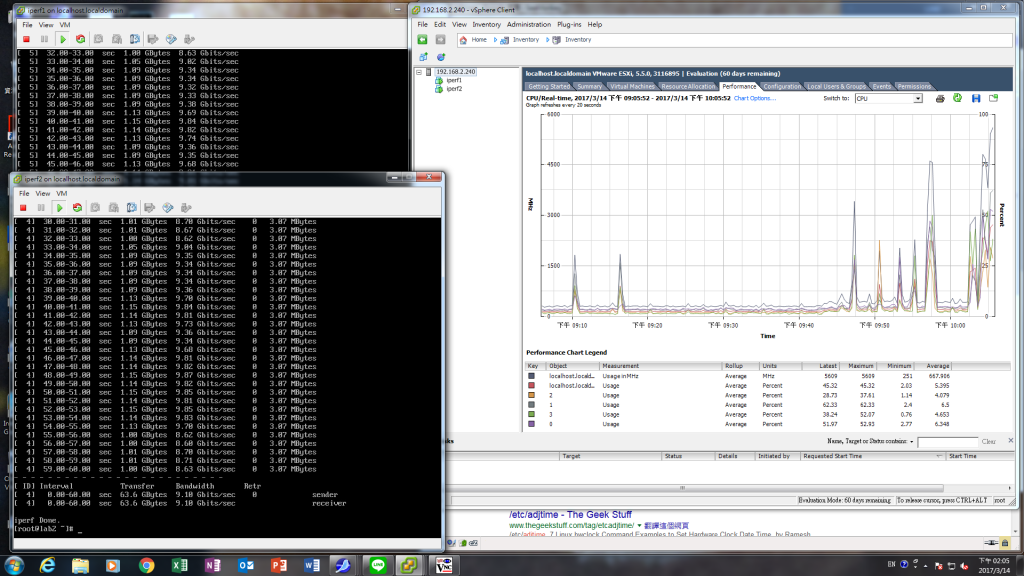
Task: Connect USB device icon in iperf1 toolbar
Action: tap(189, 39)
